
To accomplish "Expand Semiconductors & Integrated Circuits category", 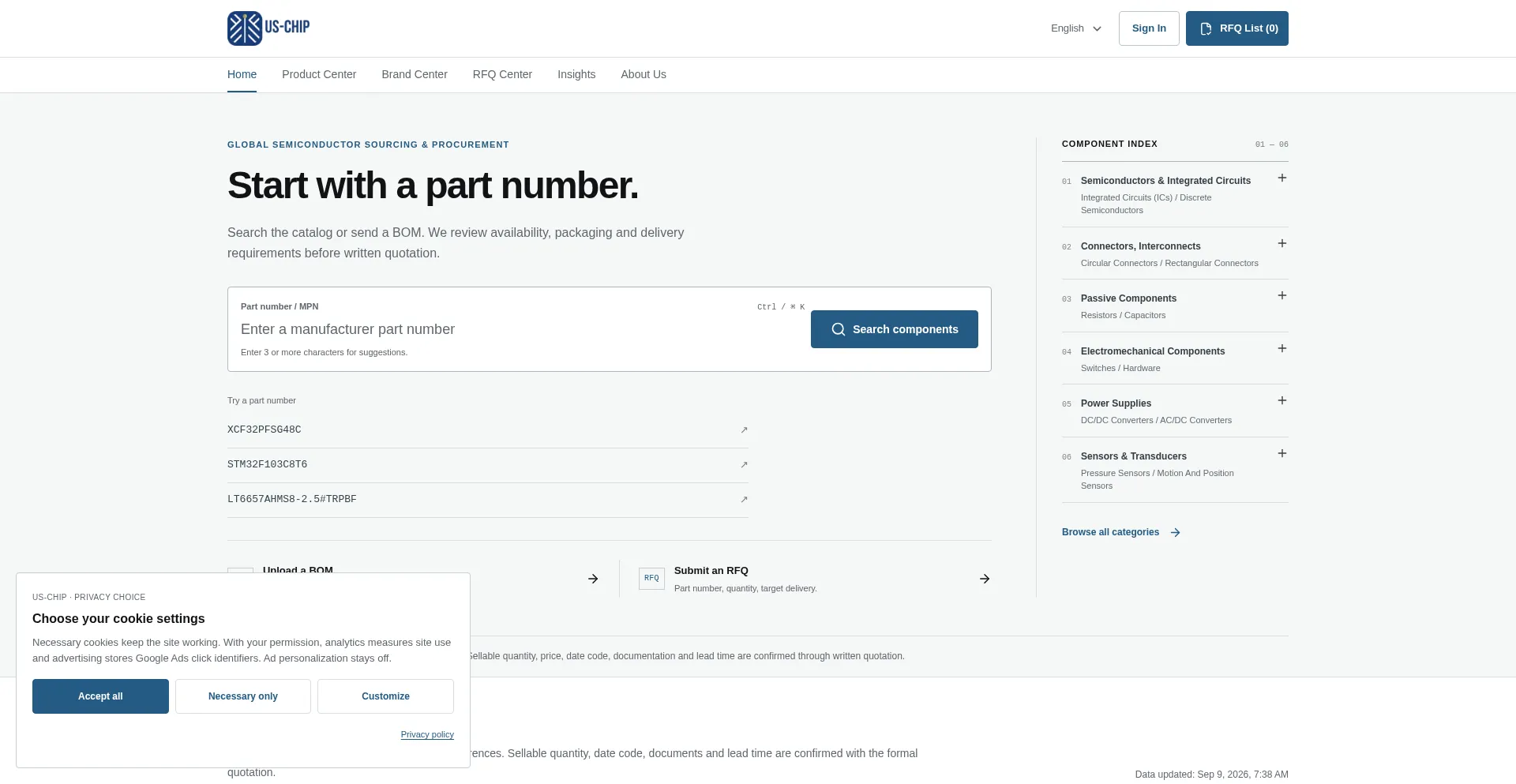I will click(x=1282, y=178).
